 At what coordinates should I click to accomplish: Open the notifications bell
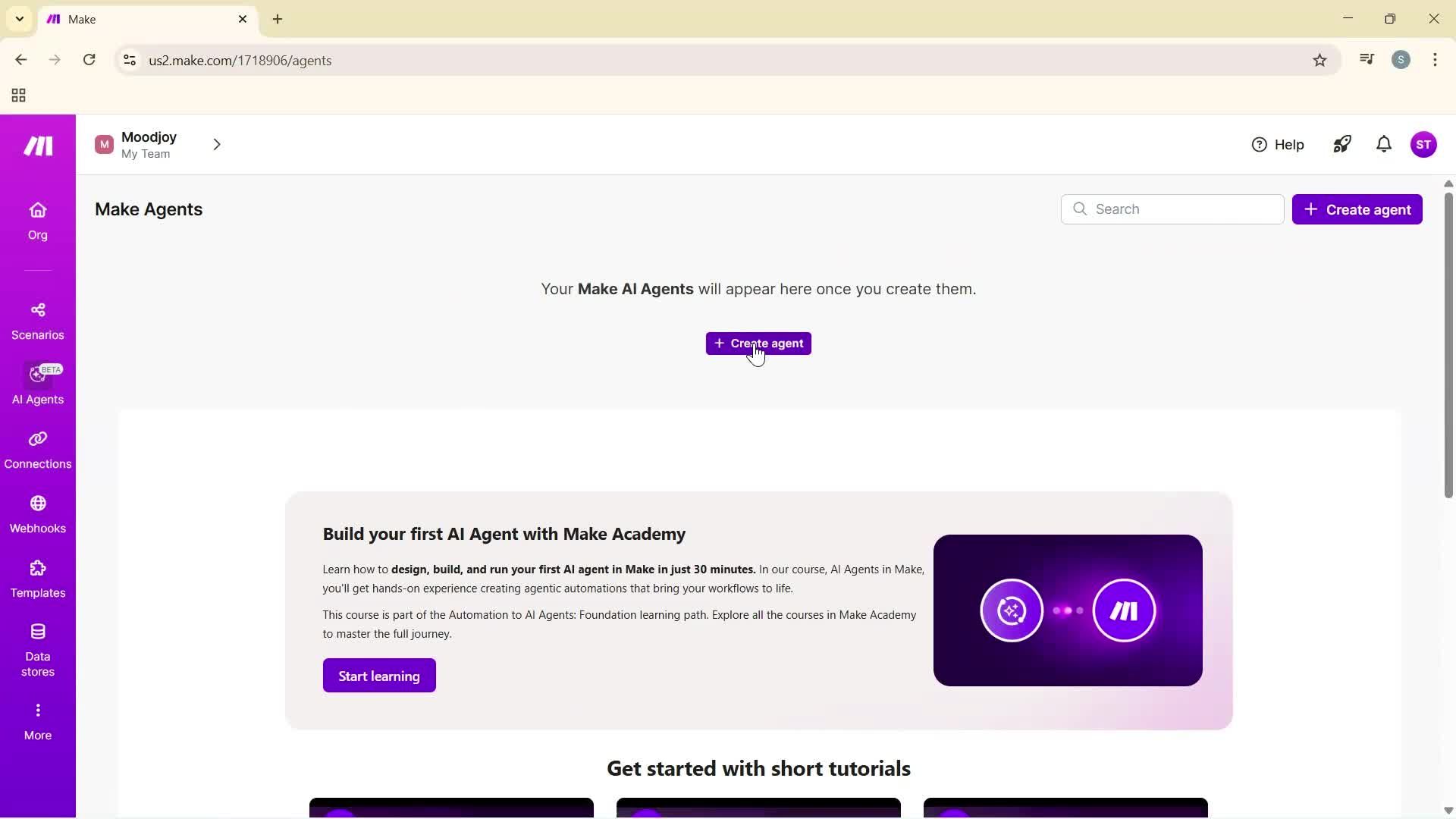[1384, 144]
